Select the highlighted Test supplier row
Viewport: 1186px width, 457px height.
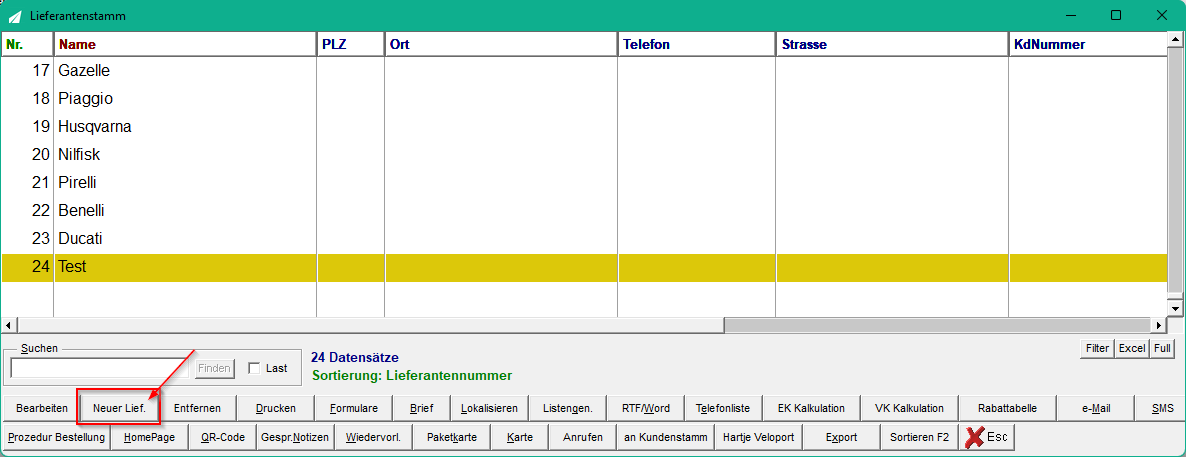[585, 267]
